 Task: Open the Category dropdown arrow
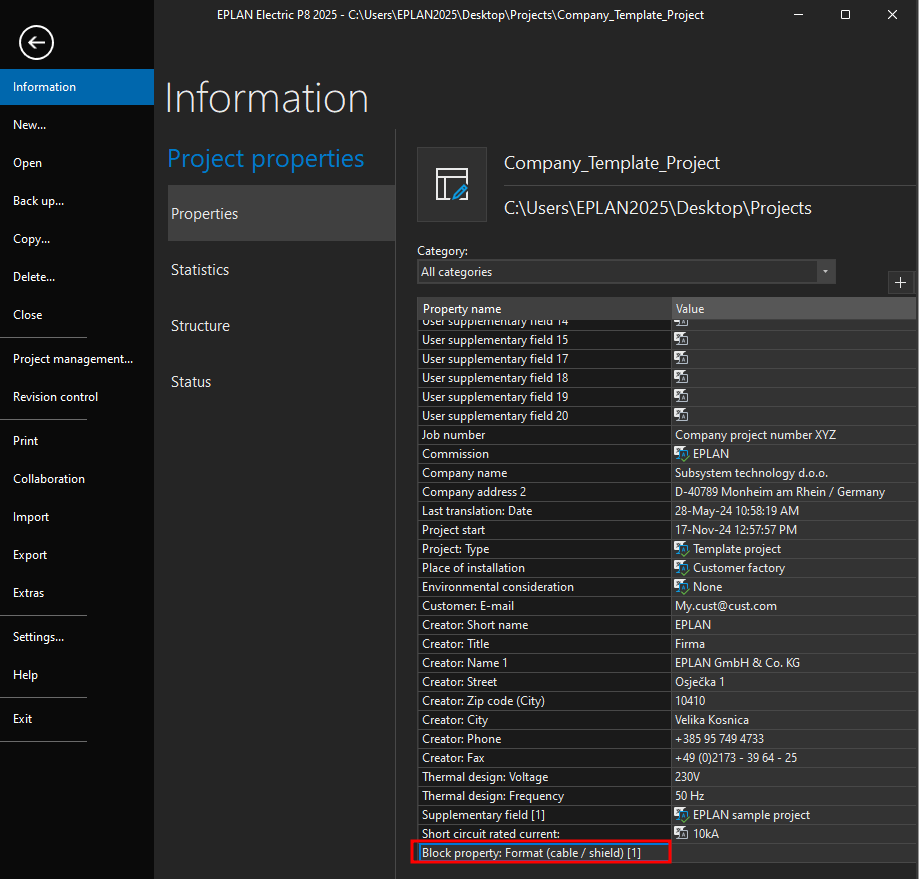825,272
